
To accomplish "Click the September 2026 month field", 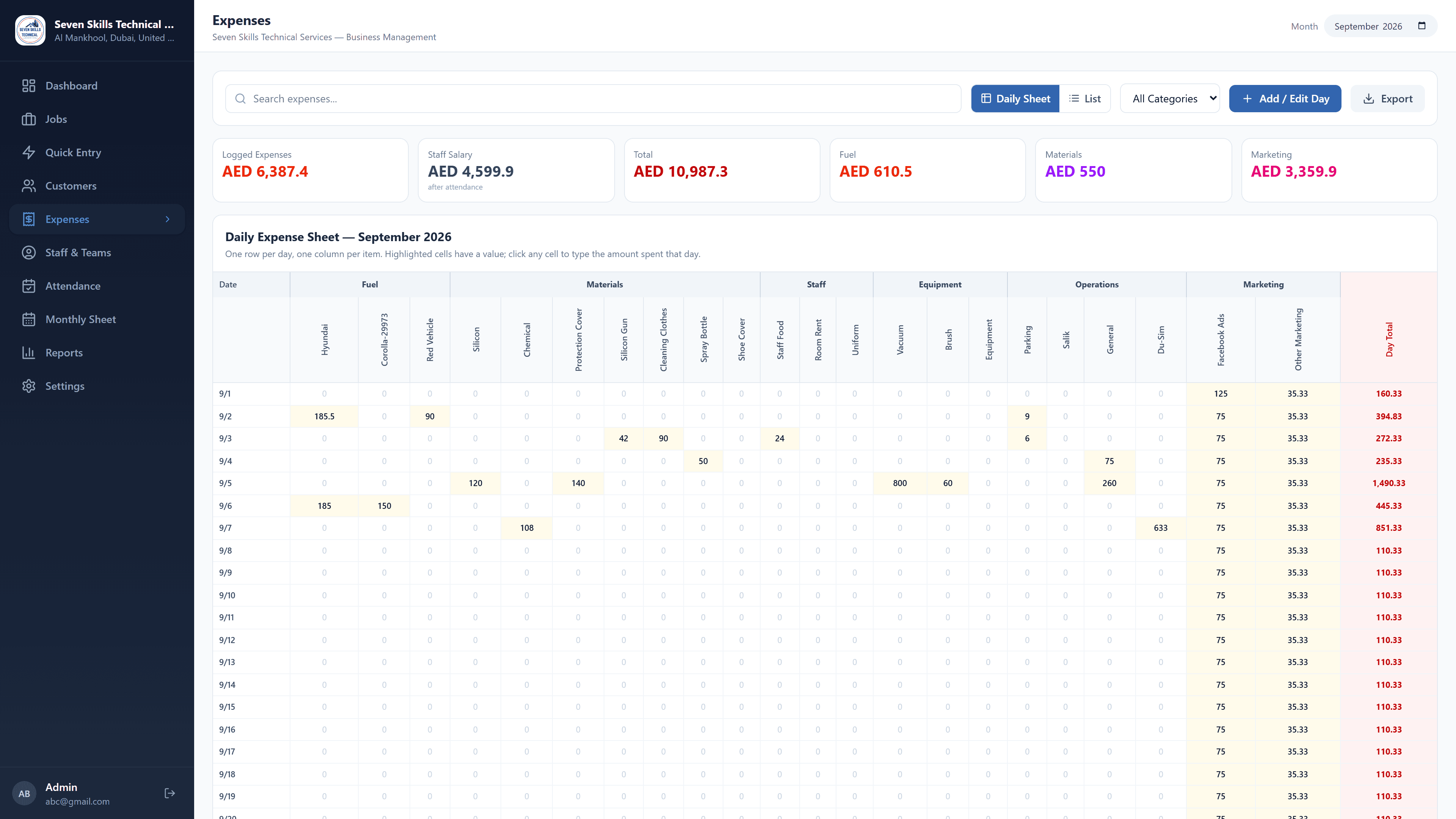I will [x=1380, y=26].
